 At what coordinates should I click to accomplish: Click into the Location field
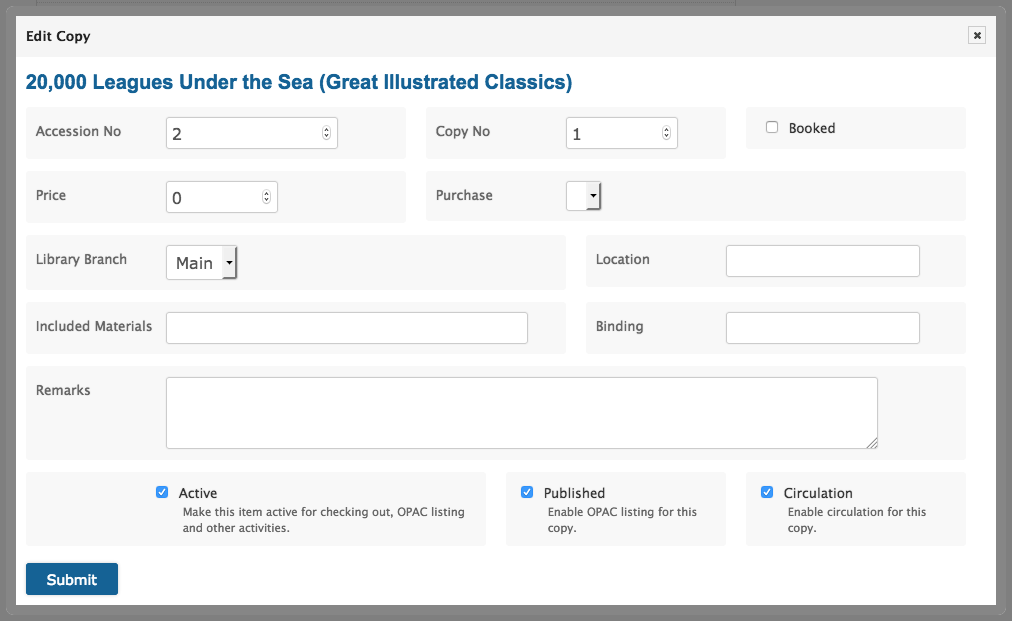822,261
